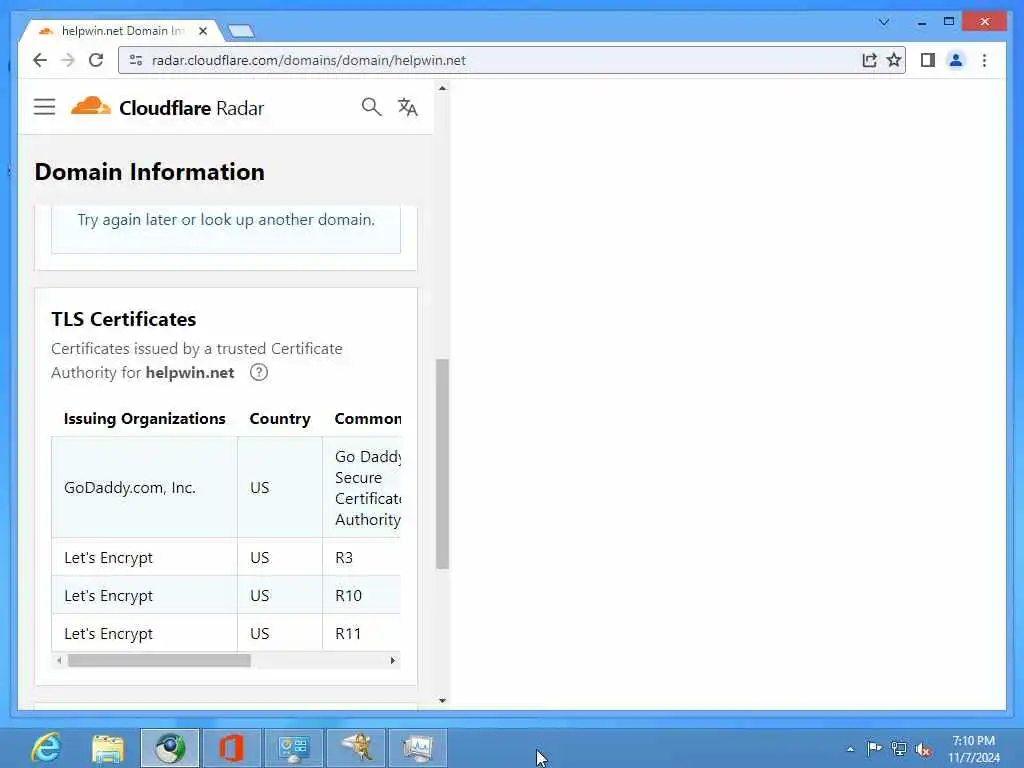Click the page scroll down arrow
1024x768 pixels.
(442, 701)
